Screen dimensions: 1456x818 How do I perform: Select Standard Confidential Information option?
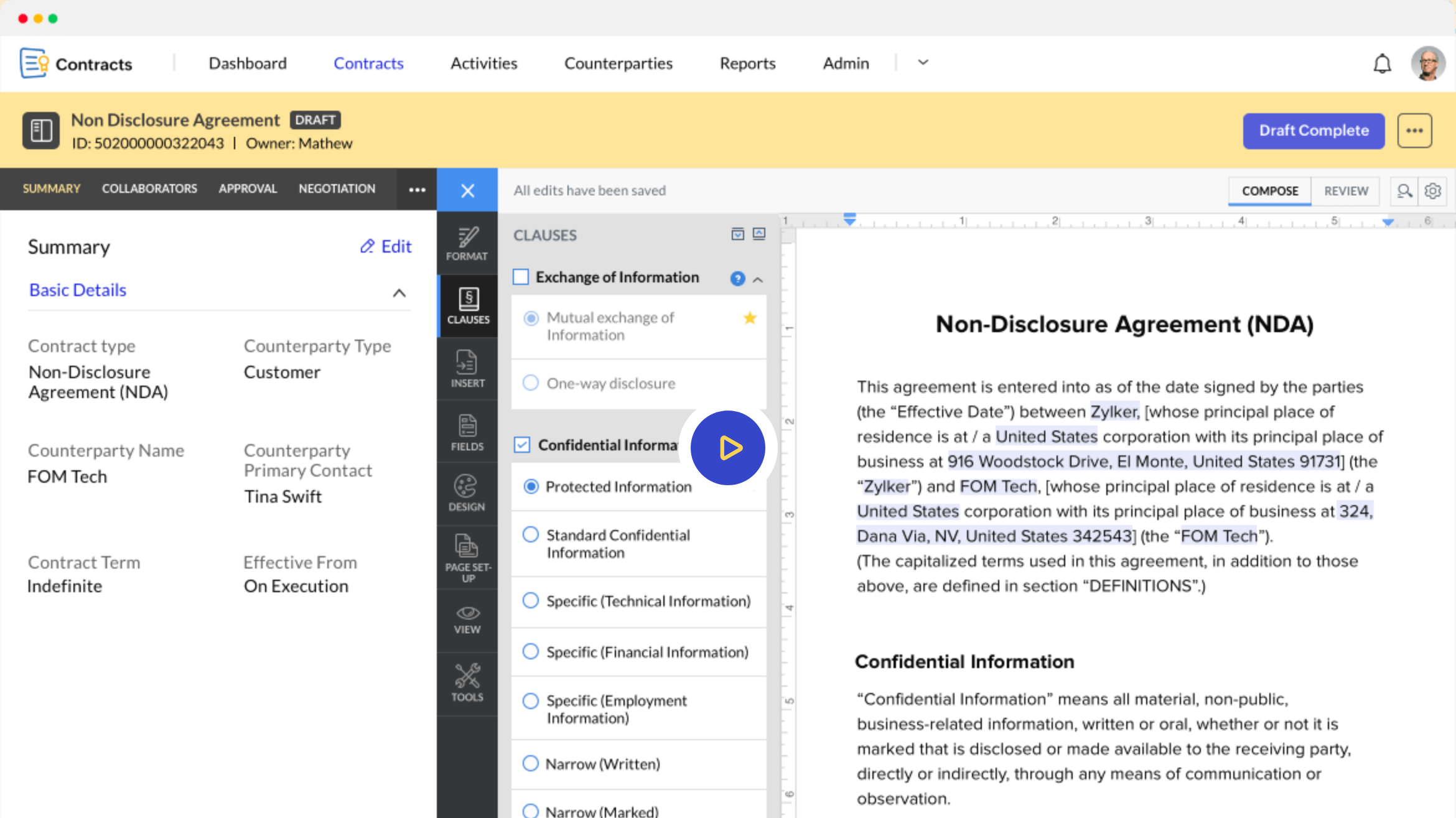(531, 534)
